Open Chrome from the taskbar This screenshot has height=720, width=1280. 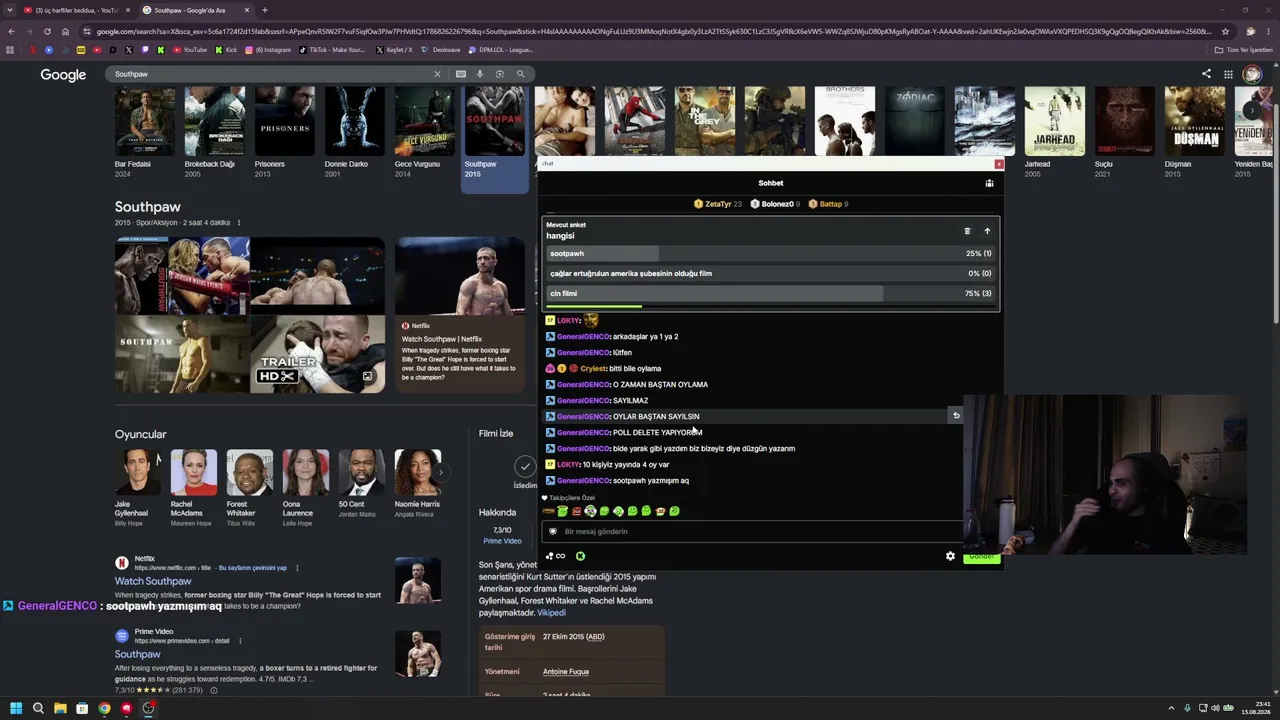(104, 708)
